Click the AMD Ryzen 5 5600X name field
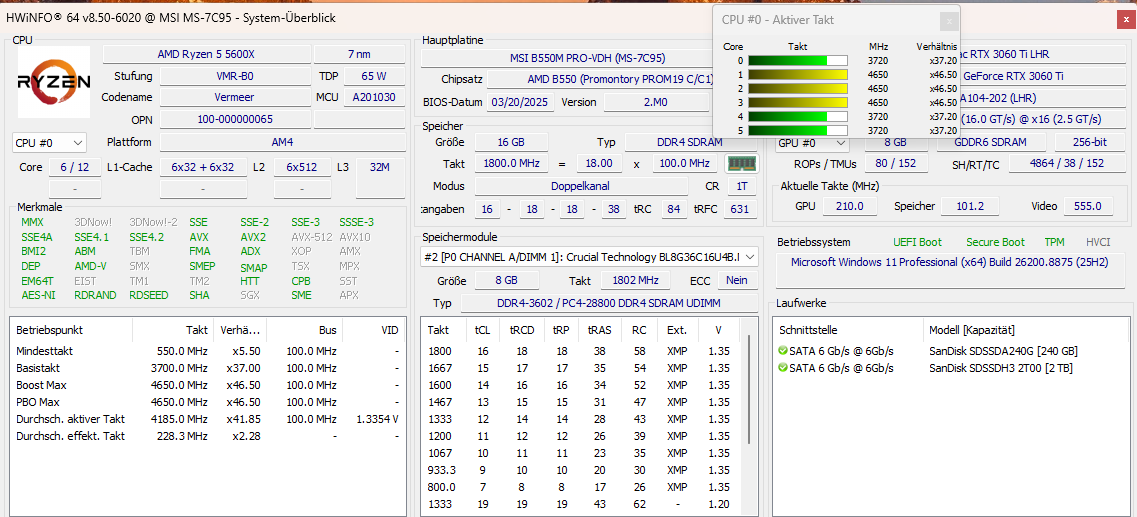Image resolution: width=1137 pixels, height=517 pixels. coord(206,54)
